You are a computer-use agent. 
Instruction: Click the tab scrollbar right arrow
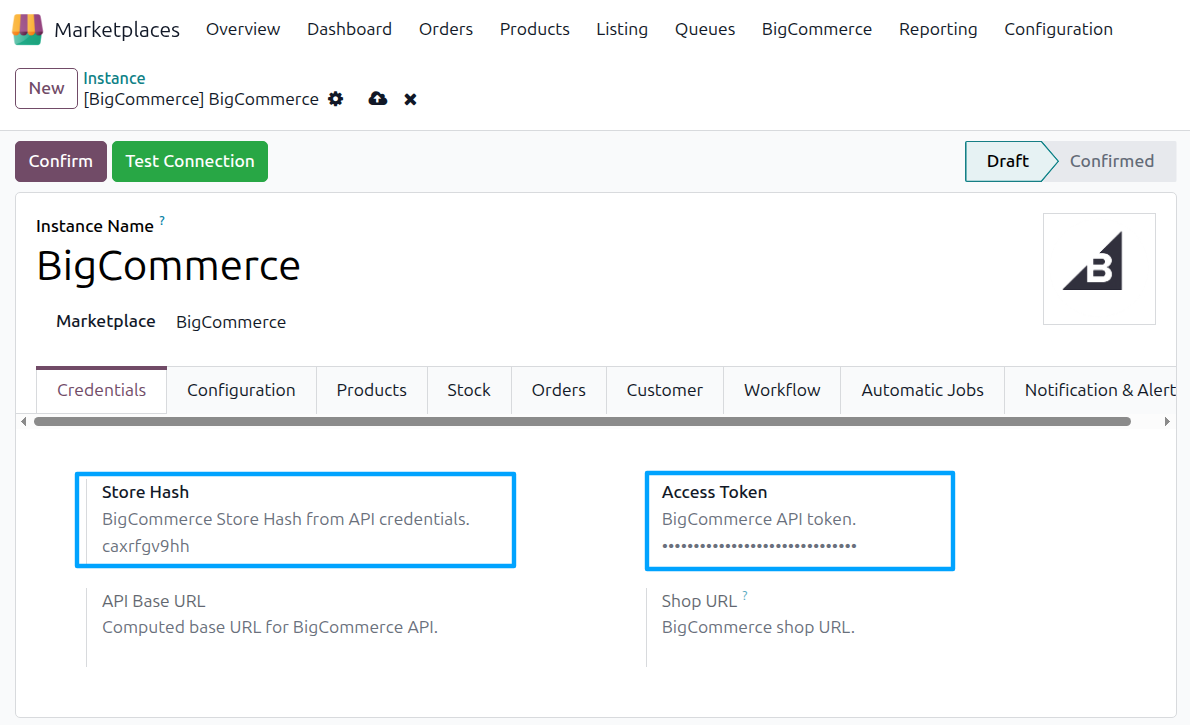click(1167, 421)
